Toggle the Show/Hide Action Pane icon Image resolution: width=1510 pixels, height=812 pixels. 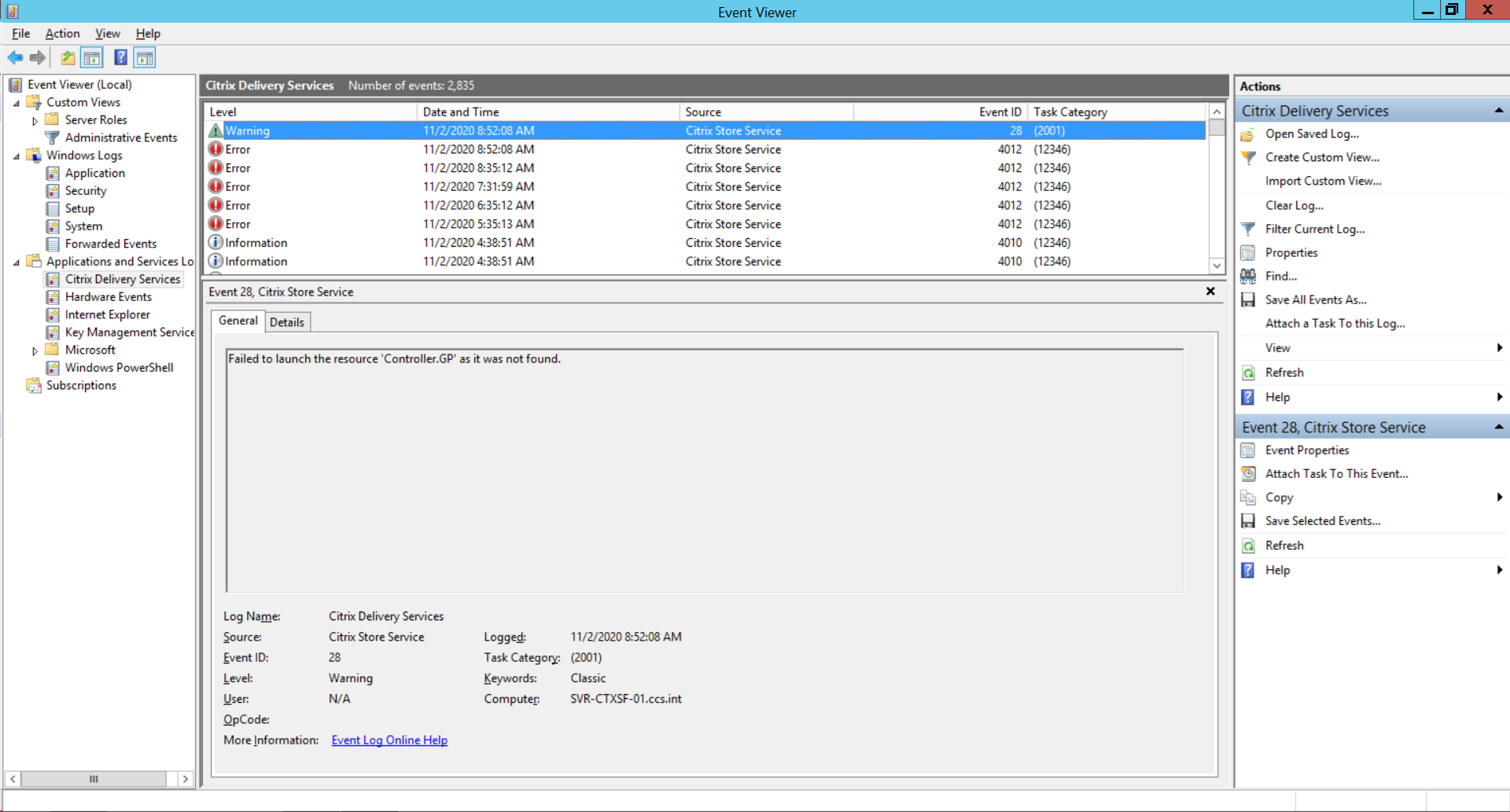coord(145,57)
